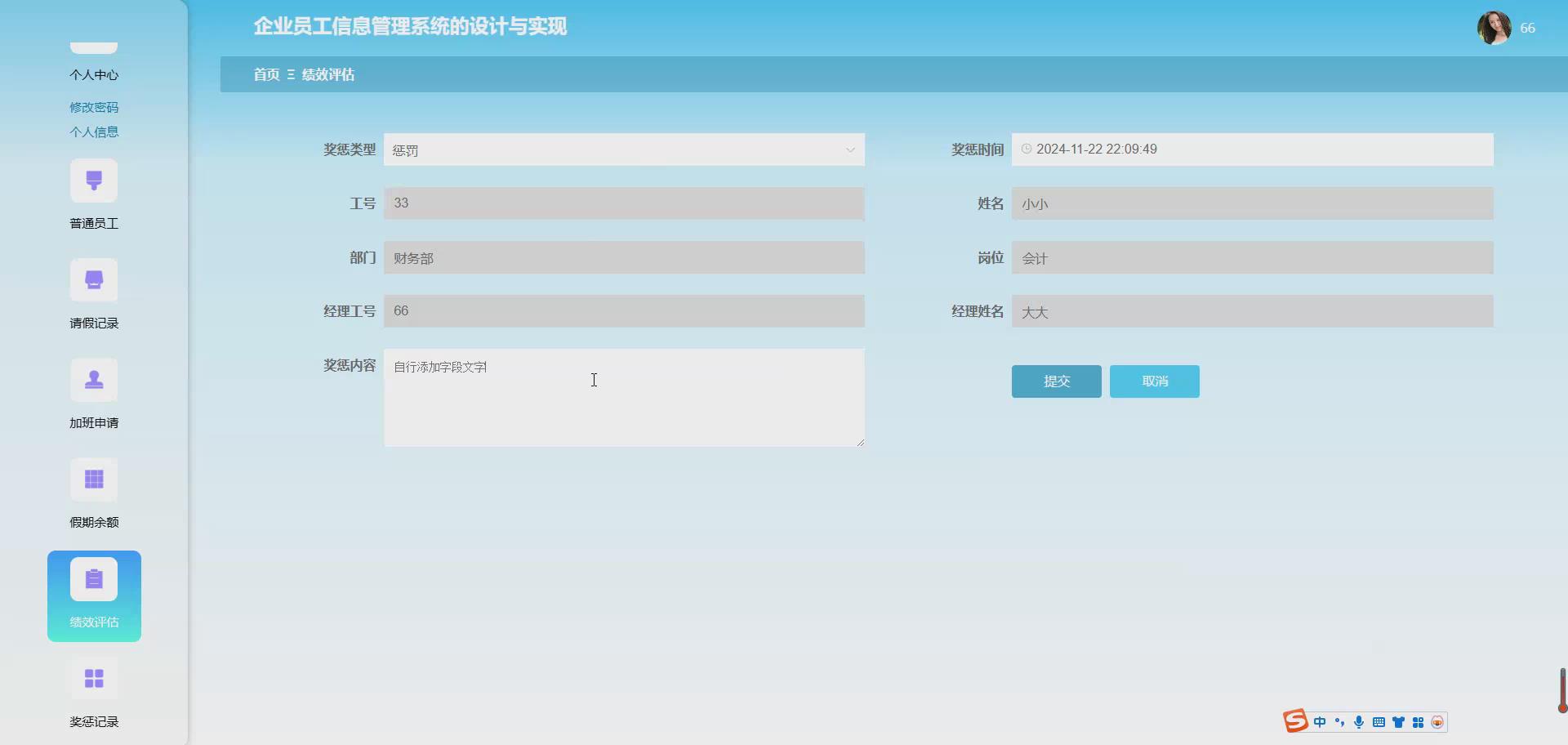Activate Sogou voice input microphone icon
1568x745 pixels.
[x=1359, y=721]
